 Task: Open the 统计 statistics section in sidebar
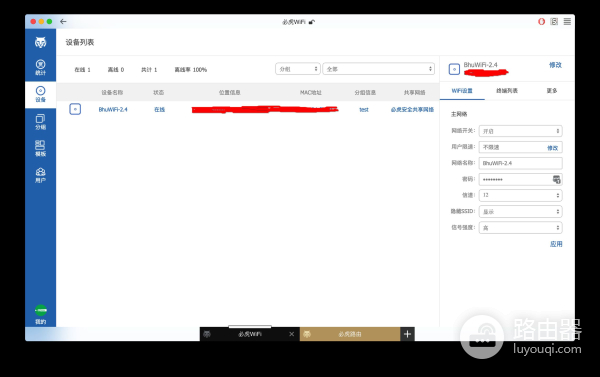(41, 67)
